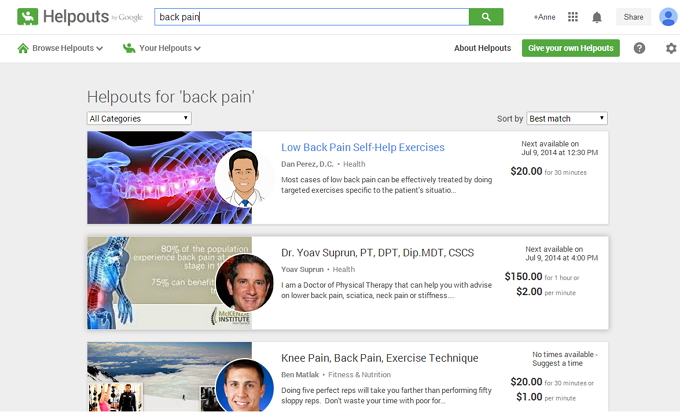Screen dimensions: 680x412
Task: Click the Ben Matlak provider name
Action: click(x=300, y=375)
